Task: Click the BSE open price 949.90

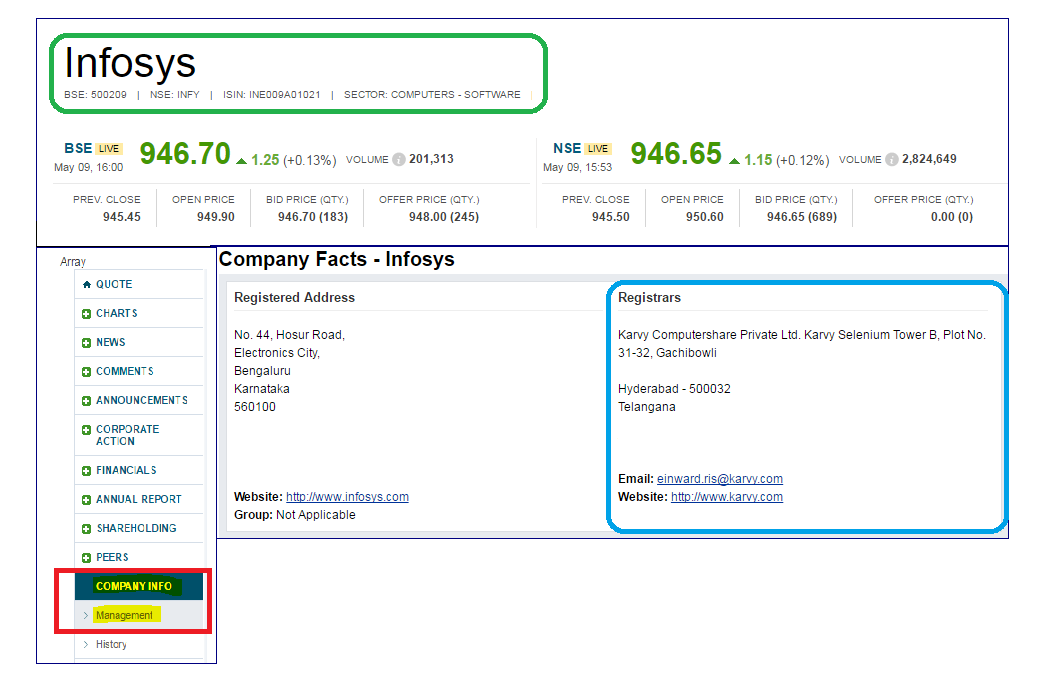Action: pos(216,217)
